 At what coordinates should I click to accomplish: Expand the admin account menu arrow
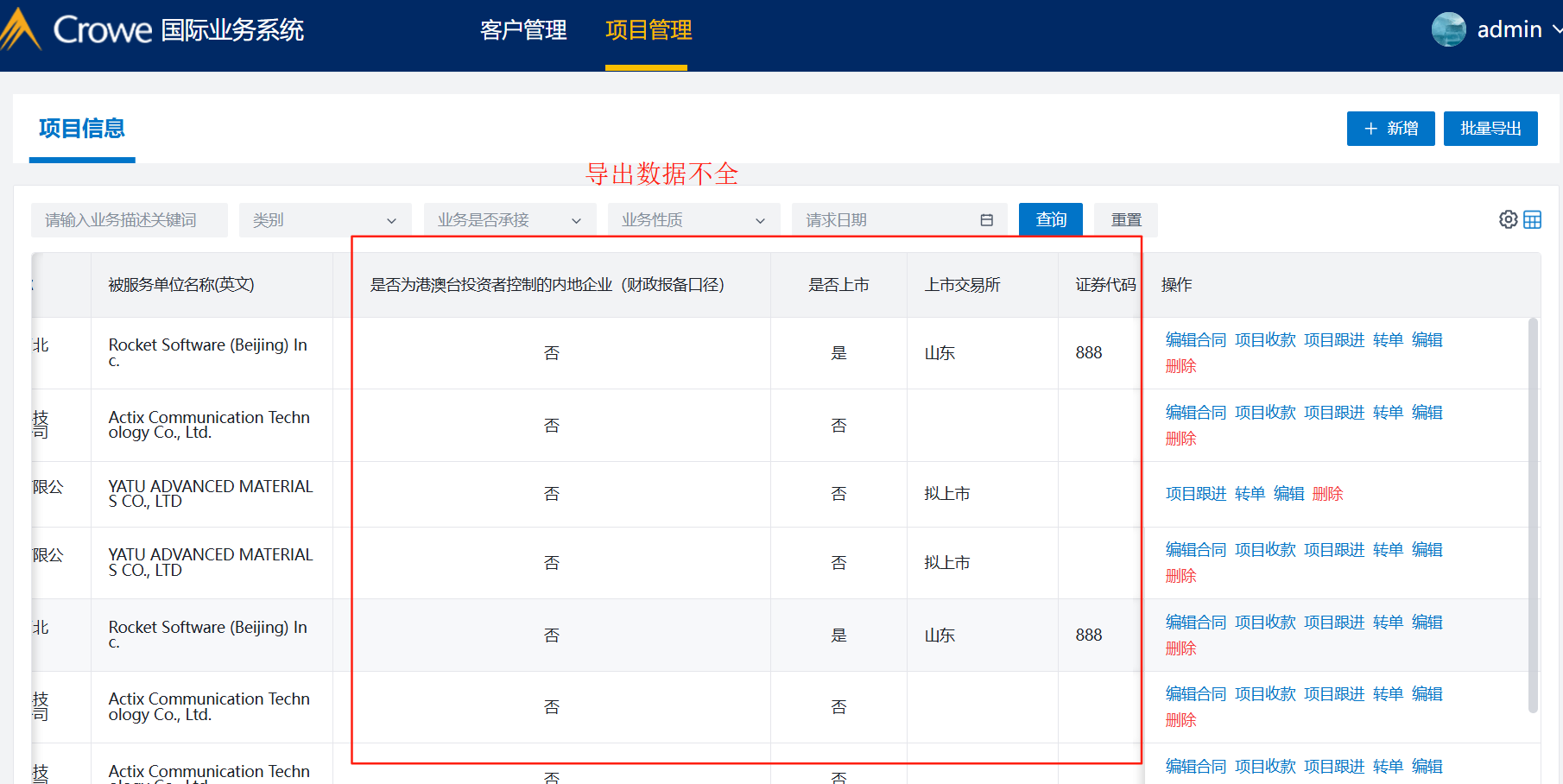[1556, 29]
